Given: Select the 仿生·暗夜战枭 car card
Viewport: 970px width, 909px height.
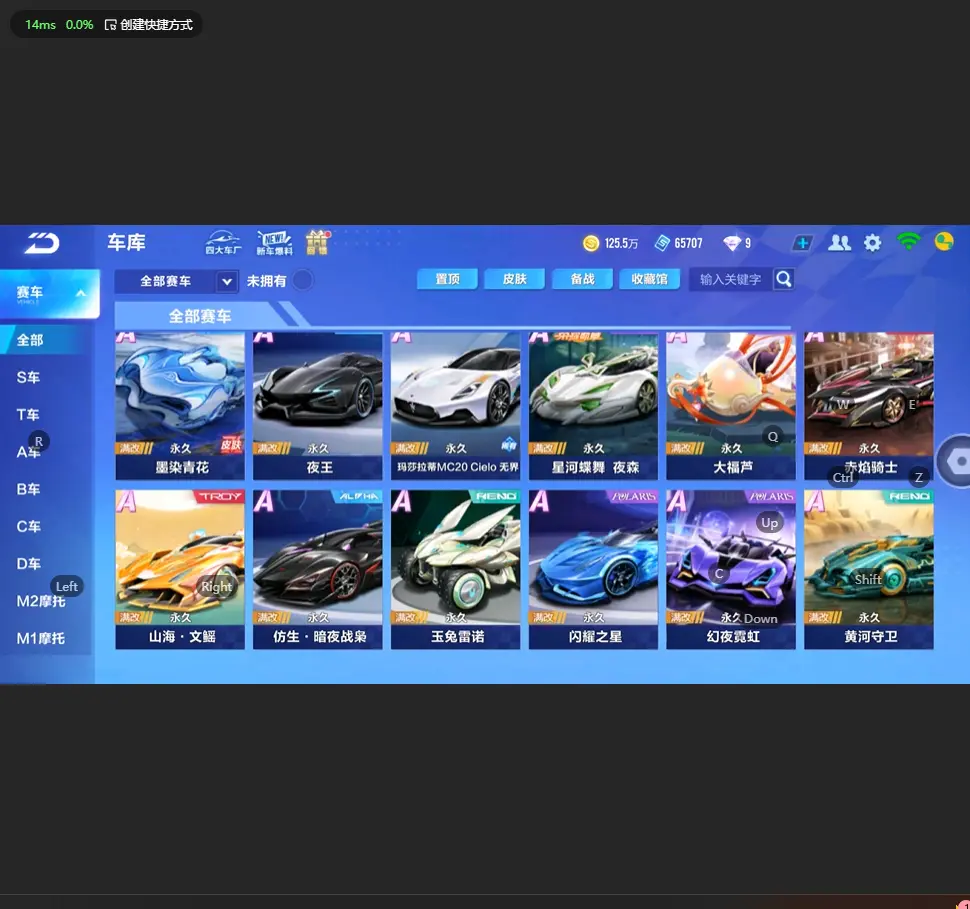Looking at the screenshot, I should (318, 569).
